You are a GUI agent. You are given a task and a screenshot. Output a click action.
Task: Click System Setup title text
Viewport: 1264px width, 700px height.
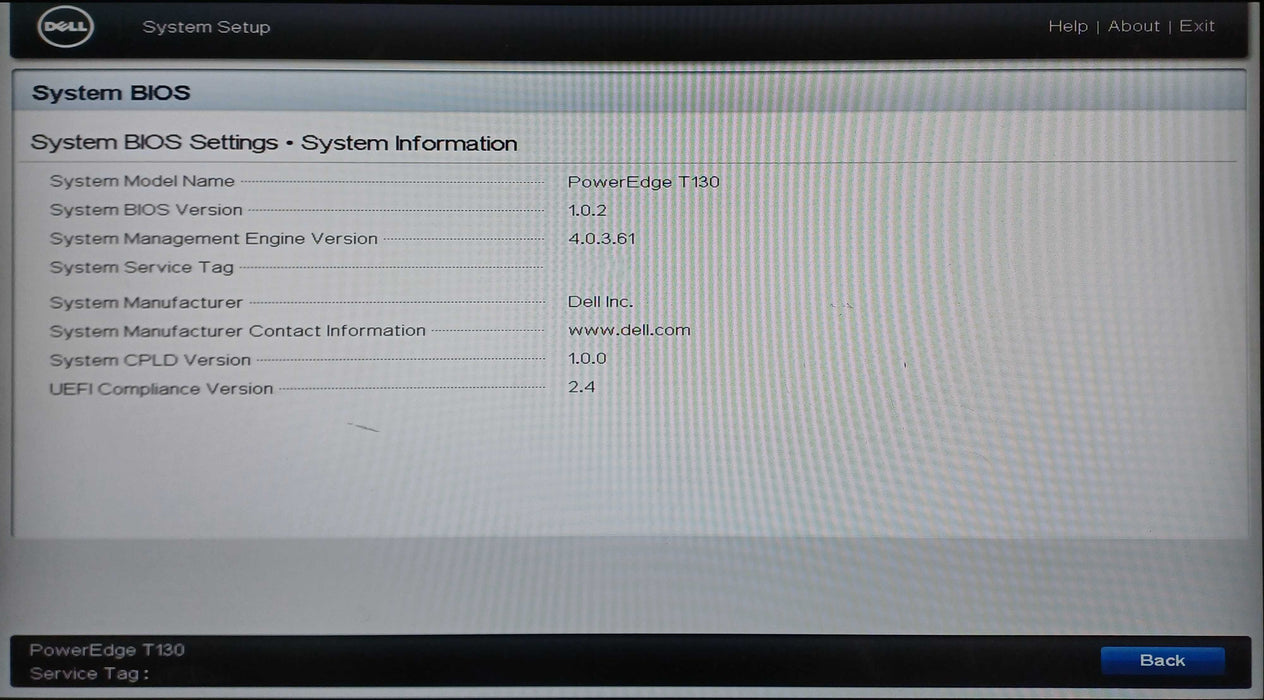[x=206, y=27]
